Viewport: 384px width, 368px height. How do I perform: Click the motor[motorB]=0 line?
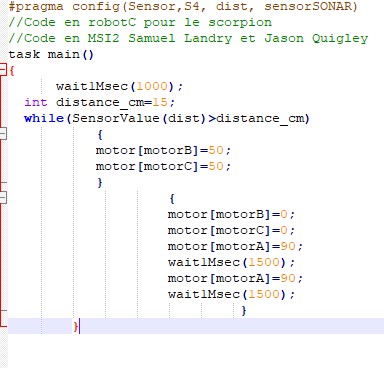[231, 214]
